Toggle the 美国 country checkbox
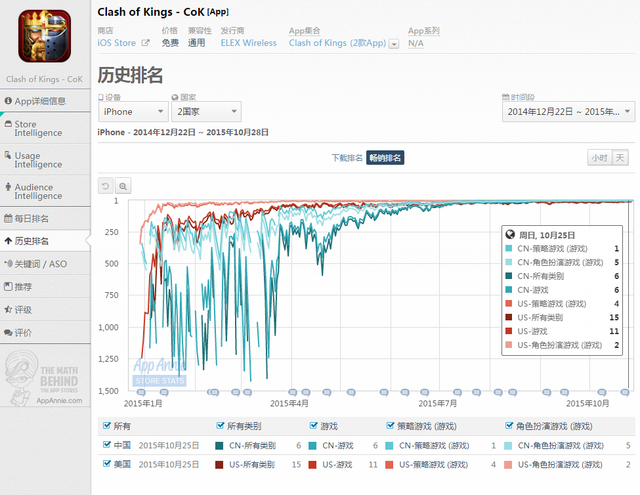The width and height of the screenshot is (640, 495). (107, 464)
